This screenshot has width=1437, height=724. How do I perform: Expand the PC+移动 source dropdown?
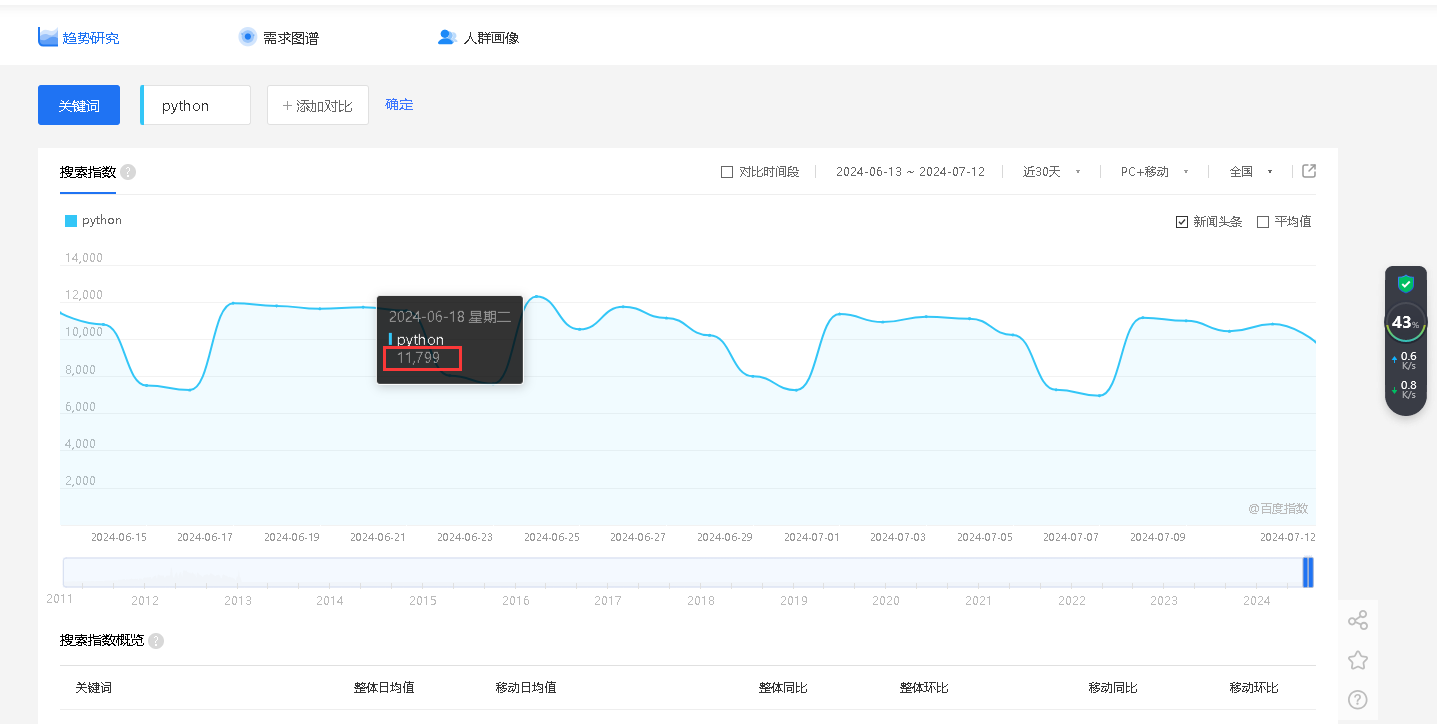1153,172
